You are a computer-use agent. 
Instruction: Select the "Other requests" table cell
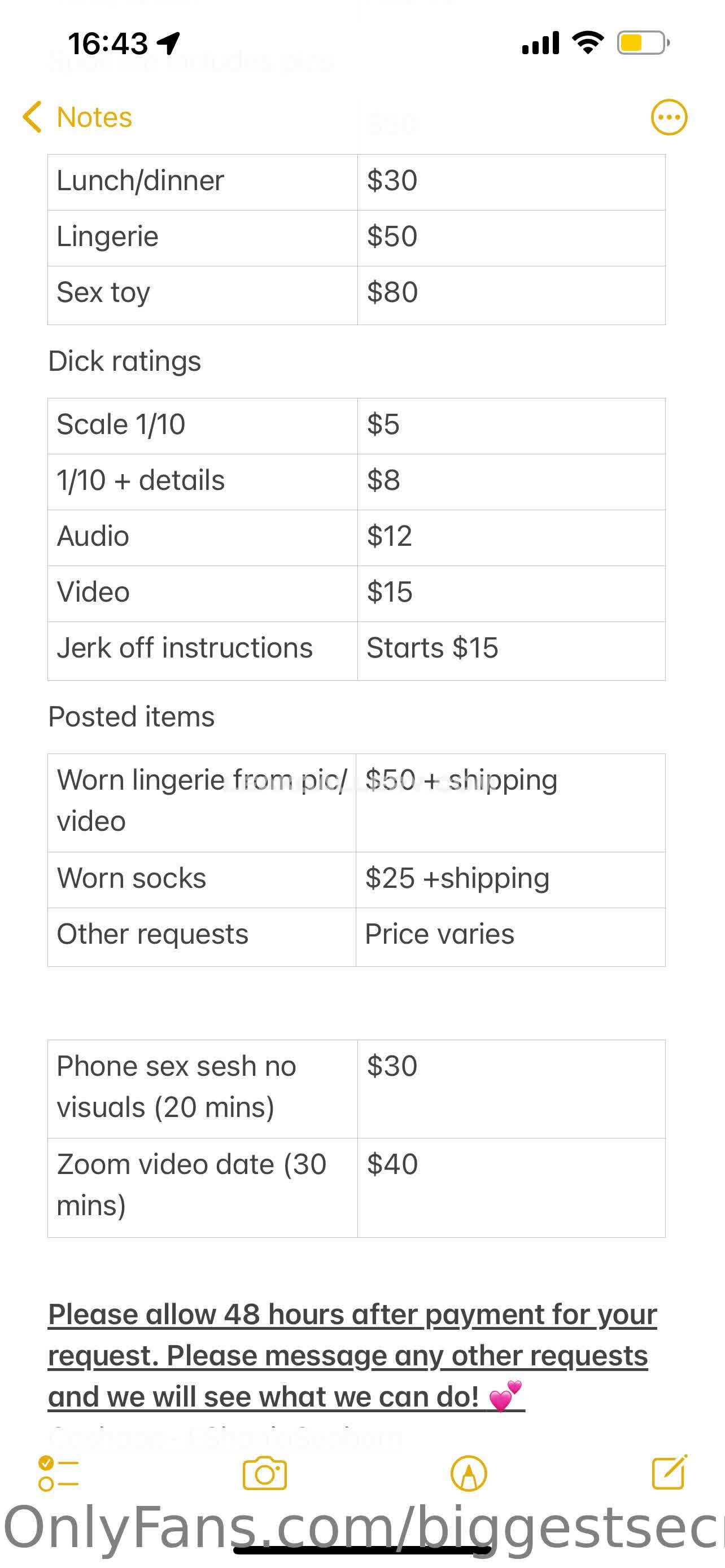(x=202, y=935)
